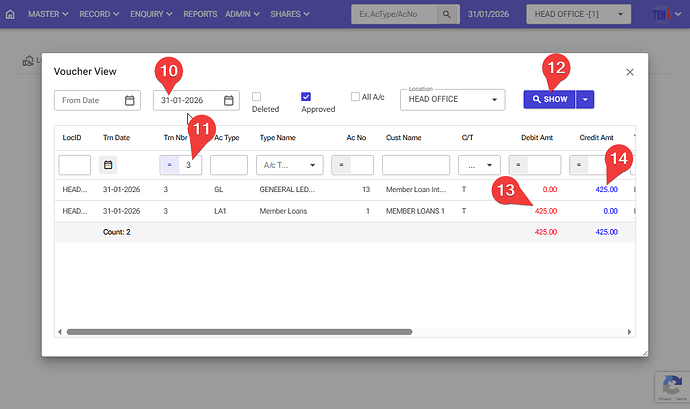The height and width of the screenshot is (409, 690).
Task: Click the equals operator in Debit Amt filter
Action: coord(519,165)
